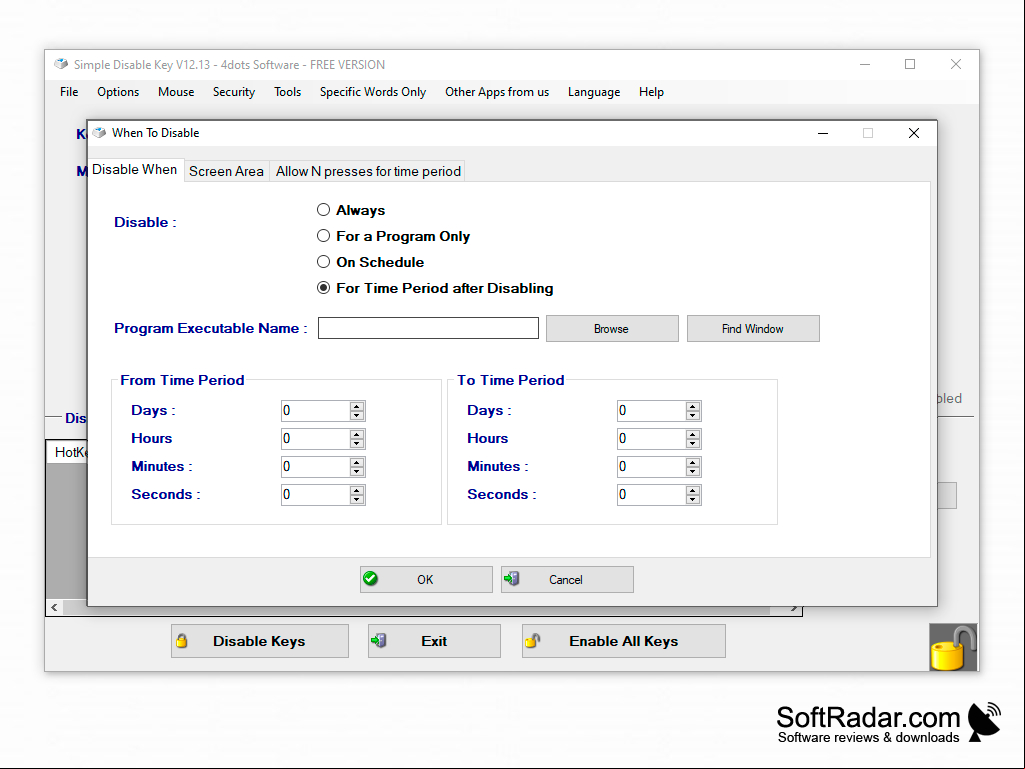Open Allow N presses for time period tab
1025x769 pixels.
(368, 171)
